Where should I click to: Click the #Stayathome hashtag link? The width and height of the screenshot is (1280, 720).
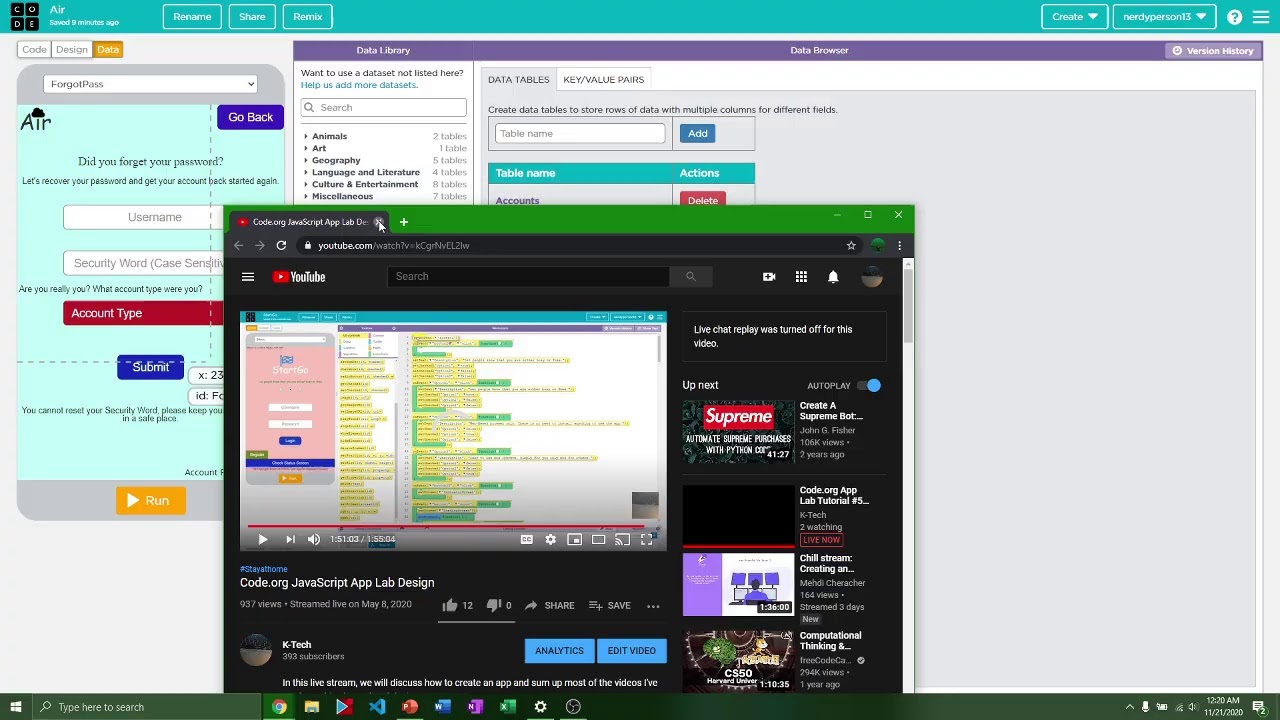[263, 569]
